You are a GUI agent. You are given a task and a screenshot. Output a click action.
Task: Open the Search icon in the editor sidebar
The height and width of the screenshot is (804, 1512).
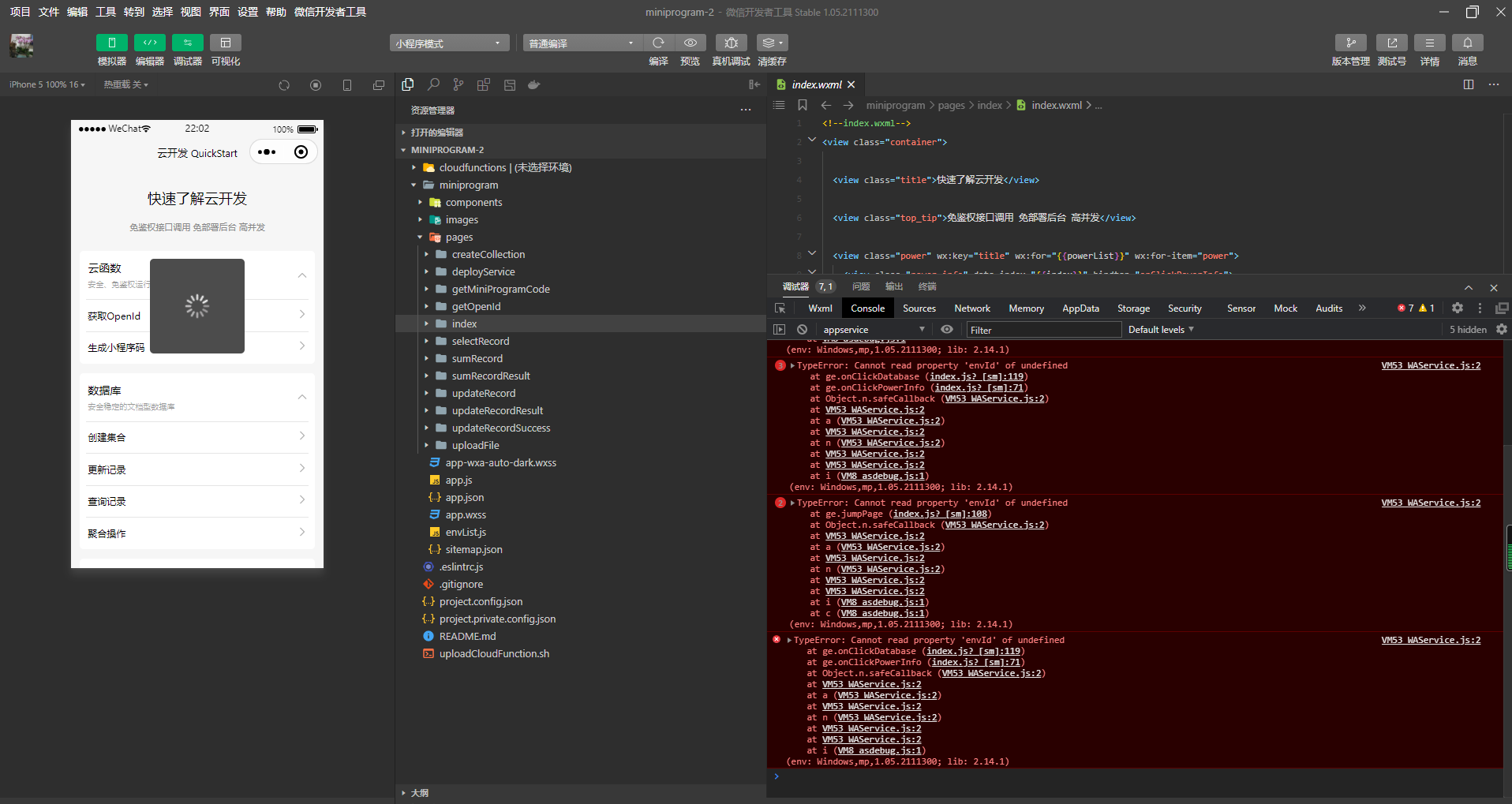[433, 84]
